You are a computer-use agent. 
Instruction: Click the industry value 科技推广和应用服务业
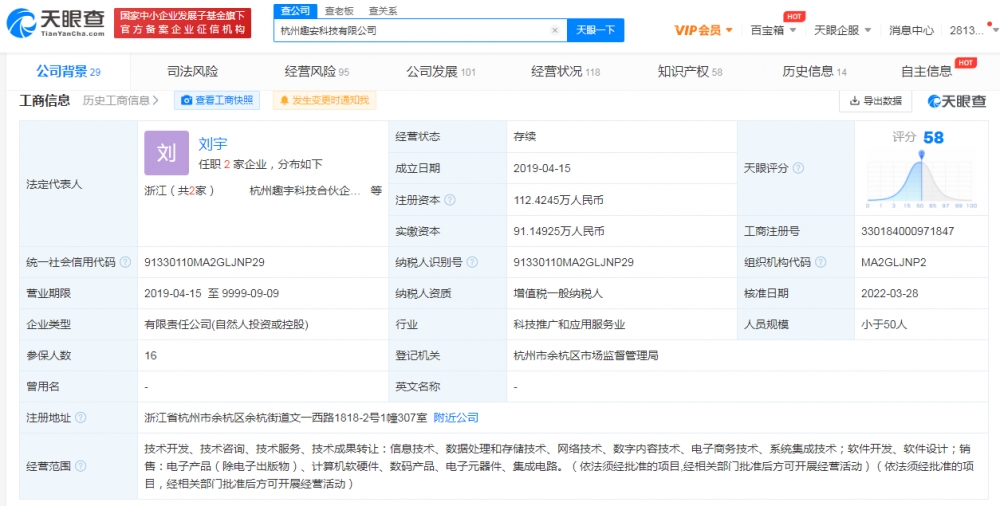coord(570,324)
